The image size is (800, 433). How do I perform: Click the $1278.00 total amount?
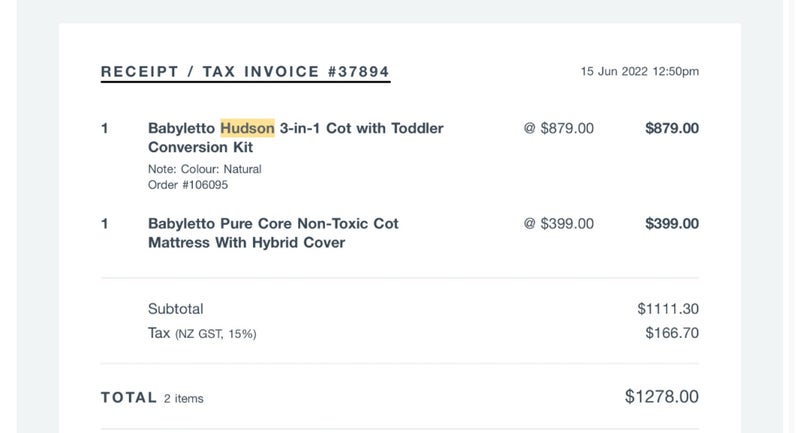click(x=662, y=396)
